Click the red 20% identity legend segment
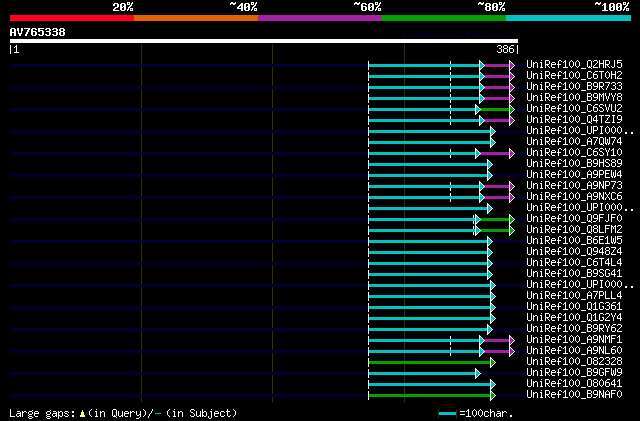Viewport: 640px width, 421px height. coord(72,18)
